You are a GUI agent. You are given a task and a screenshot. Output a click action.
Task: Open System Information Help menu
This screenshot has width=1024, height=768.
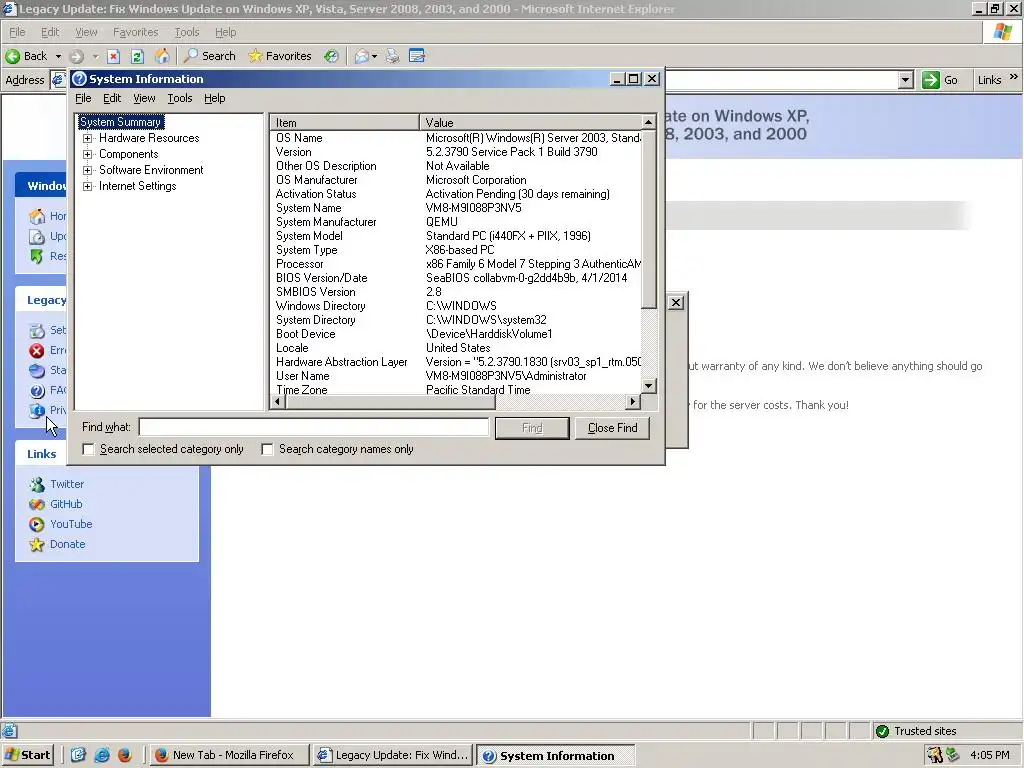[x=214, y=98]
